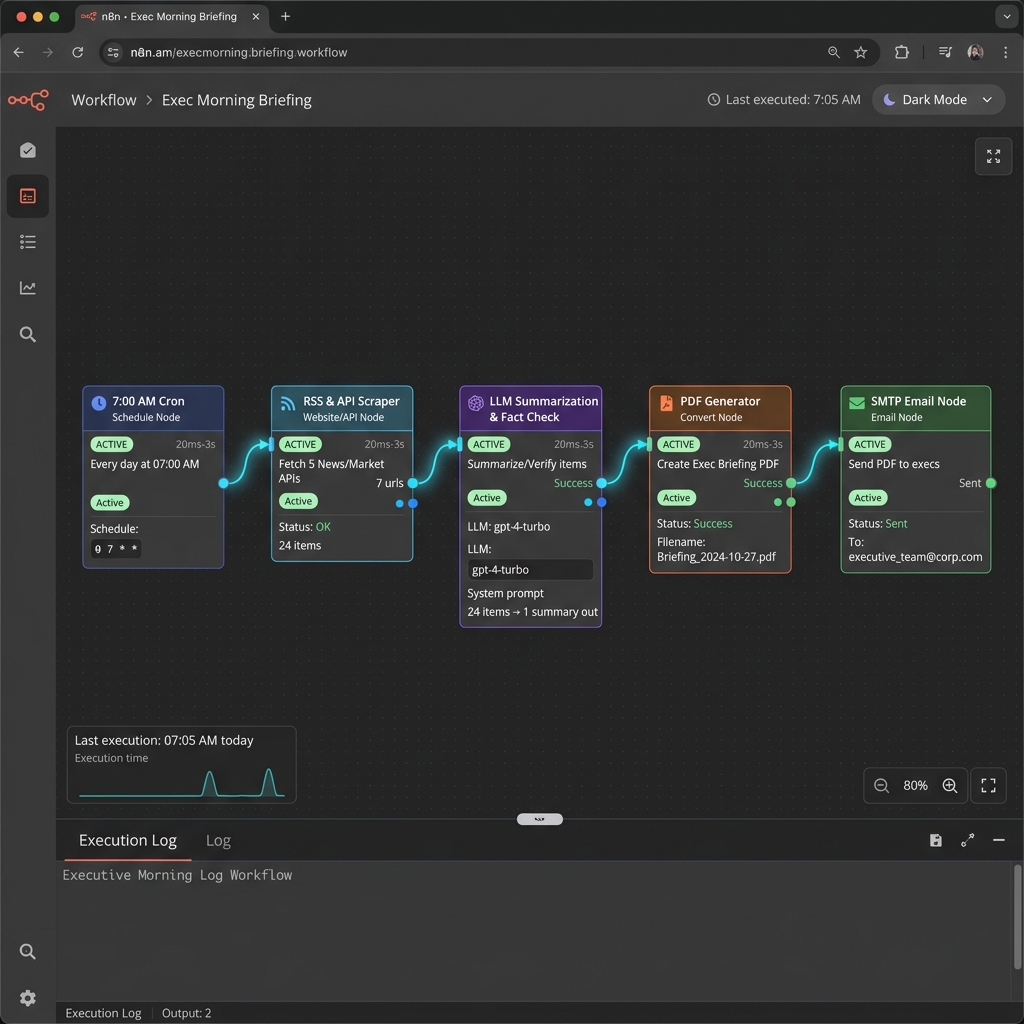Image resolution: width=1024 pixels, height=1024 pixels.
Task: Open browser extensions puzzle icon
Action: point(901,52)
